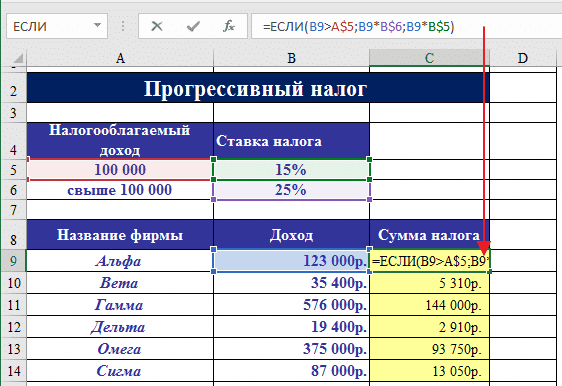
Task: Select row 3 header
Action: tap(13, 113)
